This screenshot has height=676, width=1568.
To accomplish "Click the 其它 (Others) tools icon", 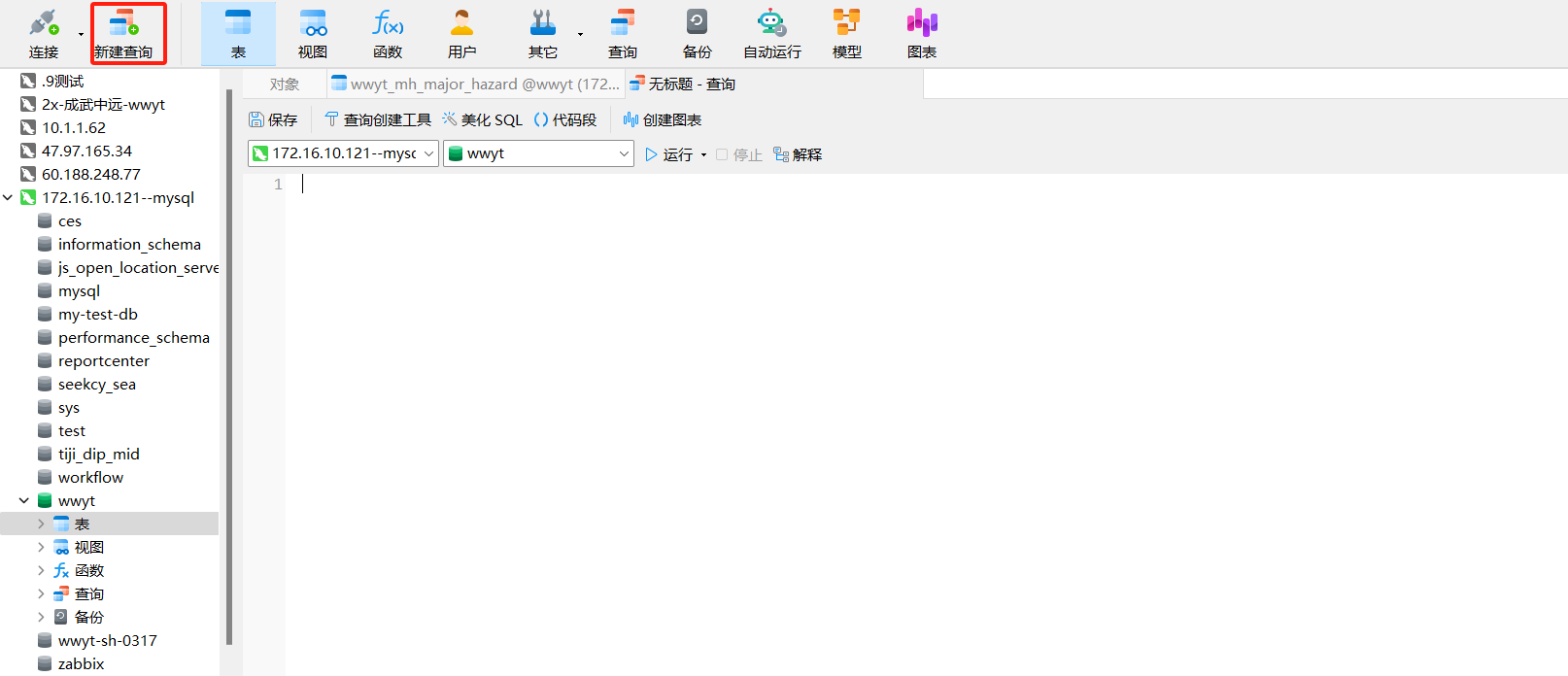I will pyautogui.click(x=543, y=34).
